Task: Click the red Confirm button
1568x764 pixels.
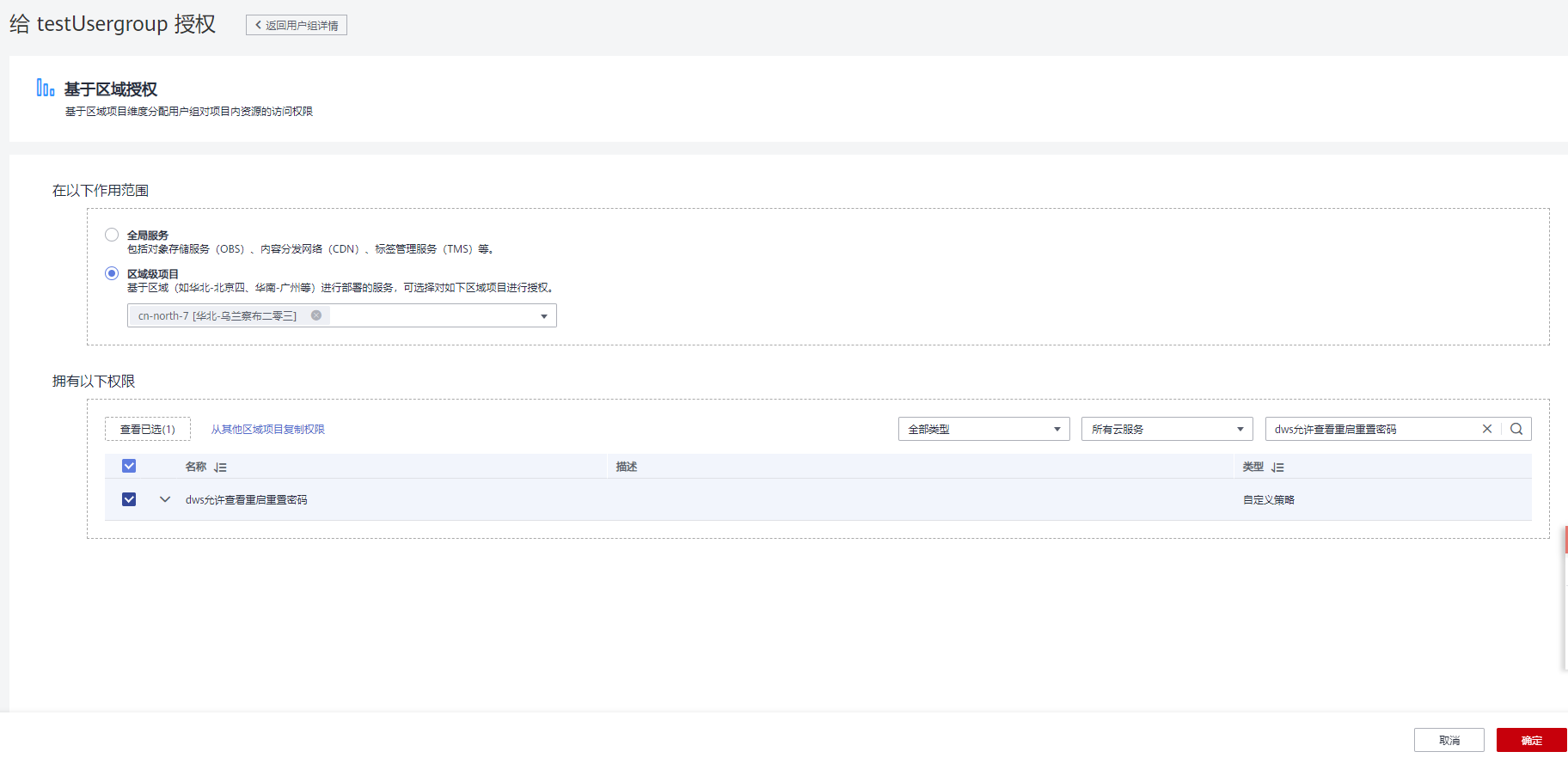Action: click(1531, 740)
